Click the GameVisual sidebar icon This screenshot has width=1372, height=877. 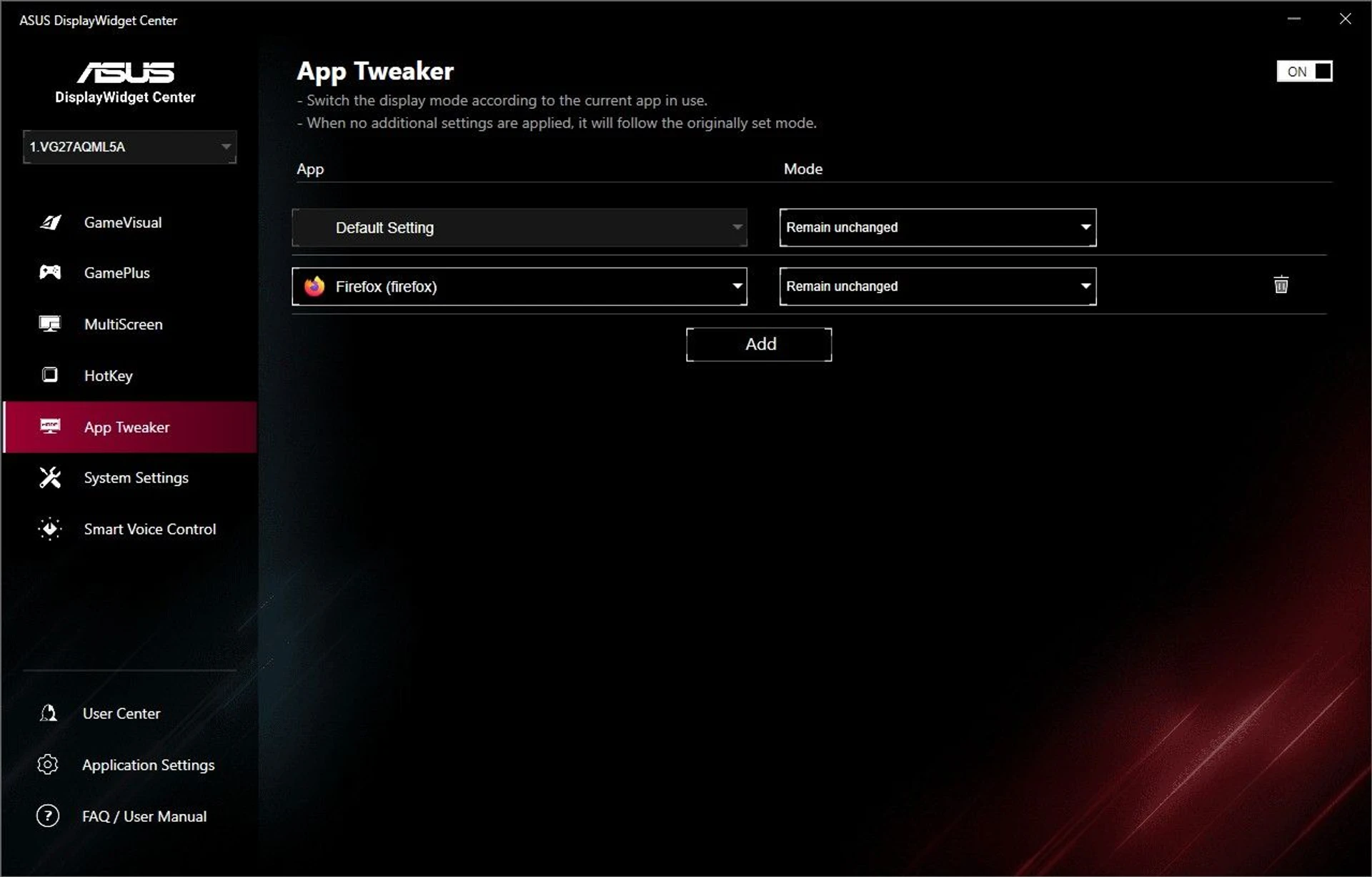coord(50,222)
